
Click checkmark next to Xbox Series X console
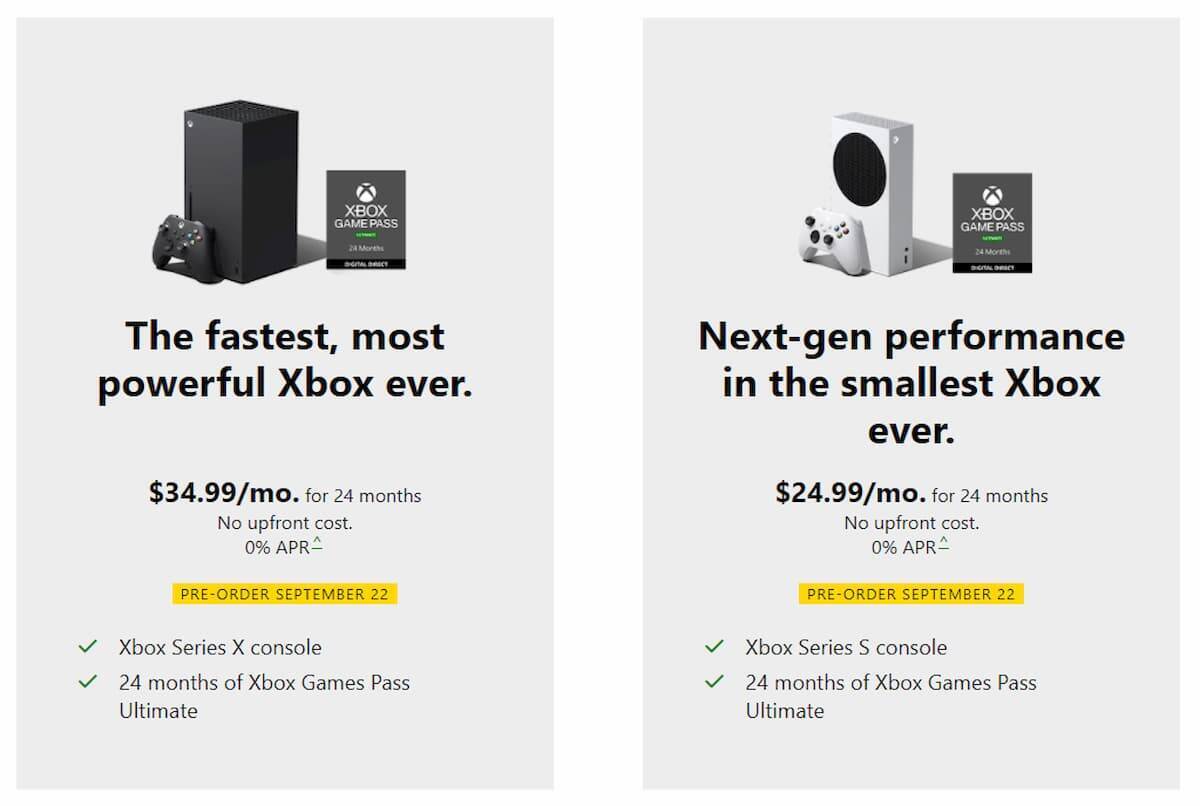pyautogui.click(x=88, y=647)
